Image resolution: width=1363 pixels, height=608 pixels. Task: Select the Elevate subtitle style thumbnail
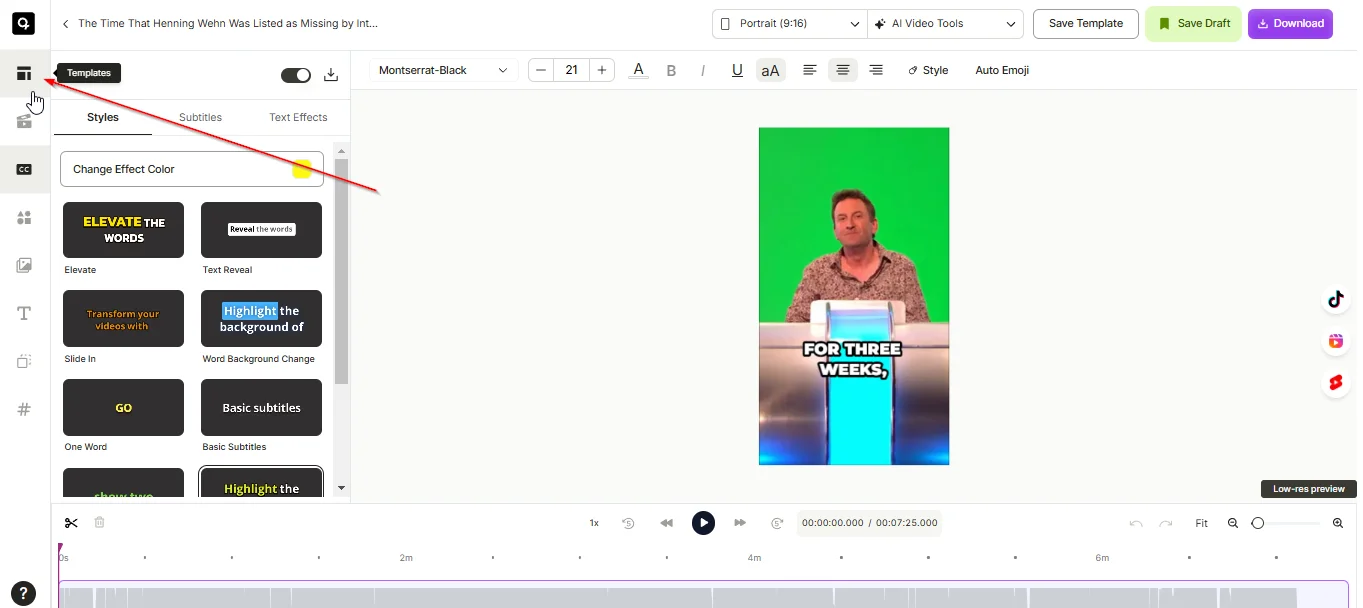[x=123, y=230]
